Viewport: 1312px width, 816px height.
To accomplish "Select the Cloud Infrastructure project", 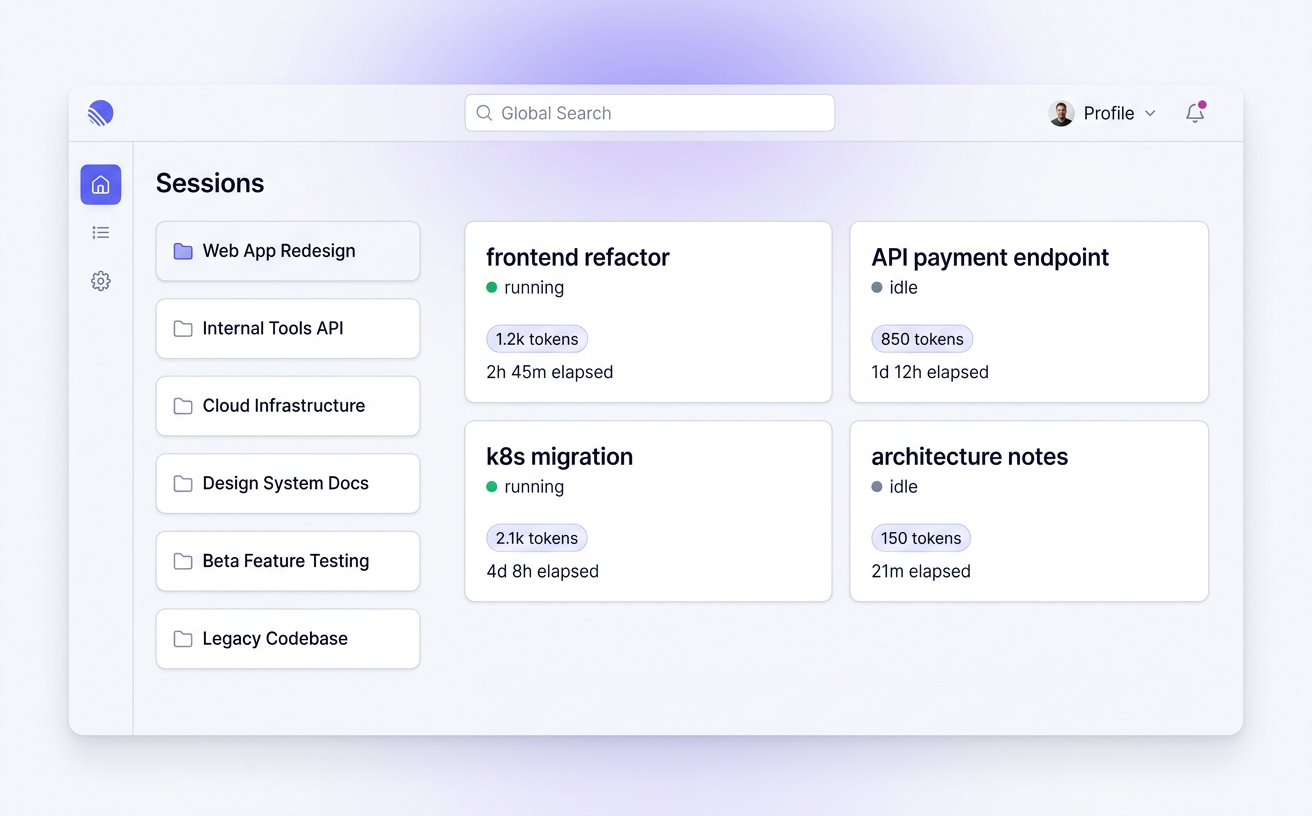I will [x=287, y=406].
